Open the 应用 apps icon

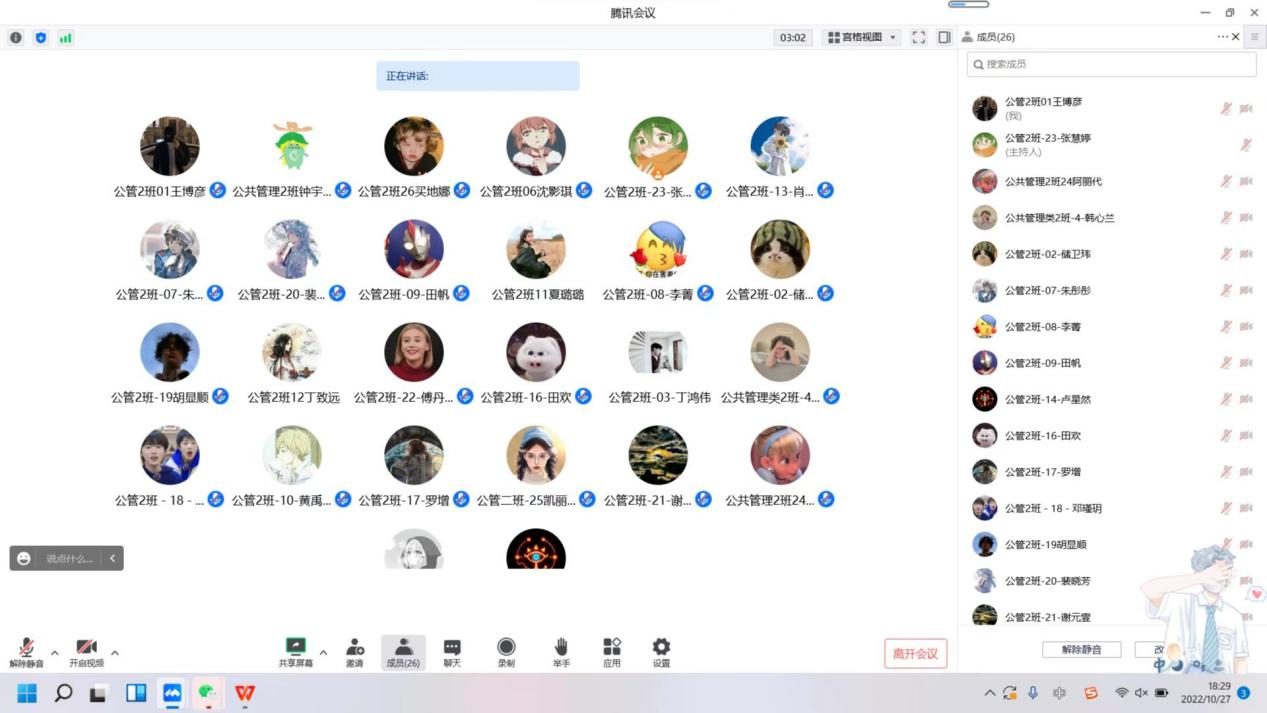611,652
